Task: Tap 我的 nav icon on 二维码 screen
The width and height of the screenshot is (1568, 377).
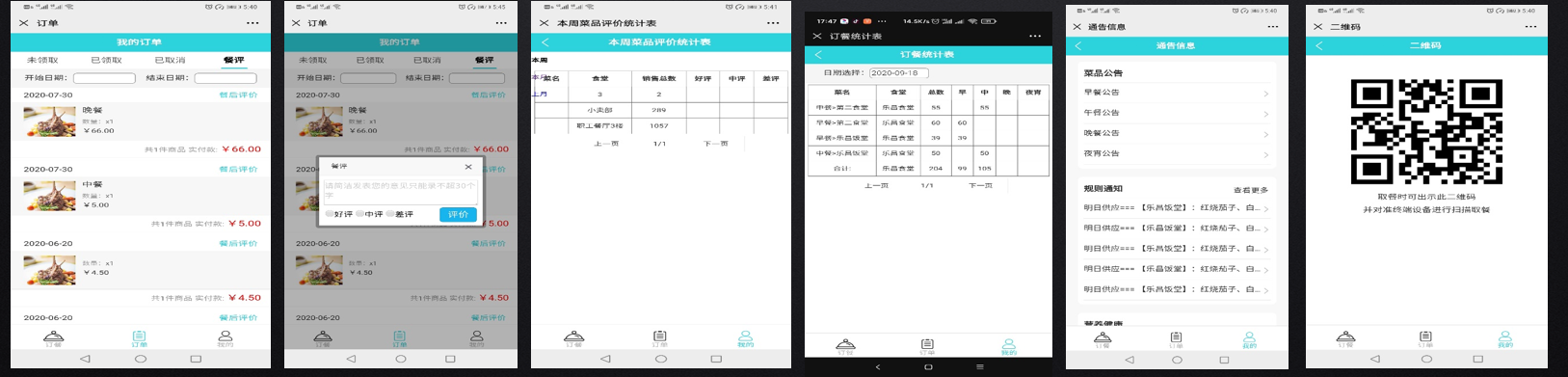Action: click(1505, 339)
